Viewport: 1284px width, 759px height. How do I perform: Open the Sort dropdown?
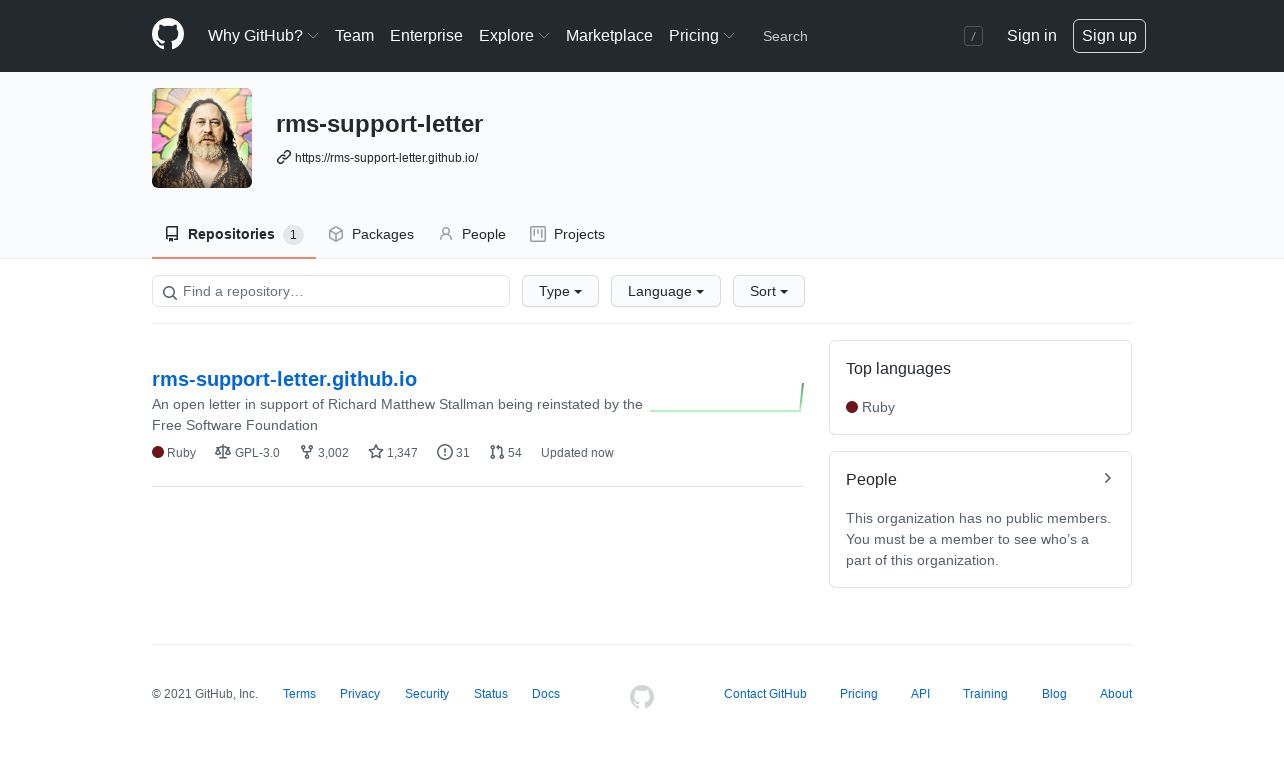769,291
